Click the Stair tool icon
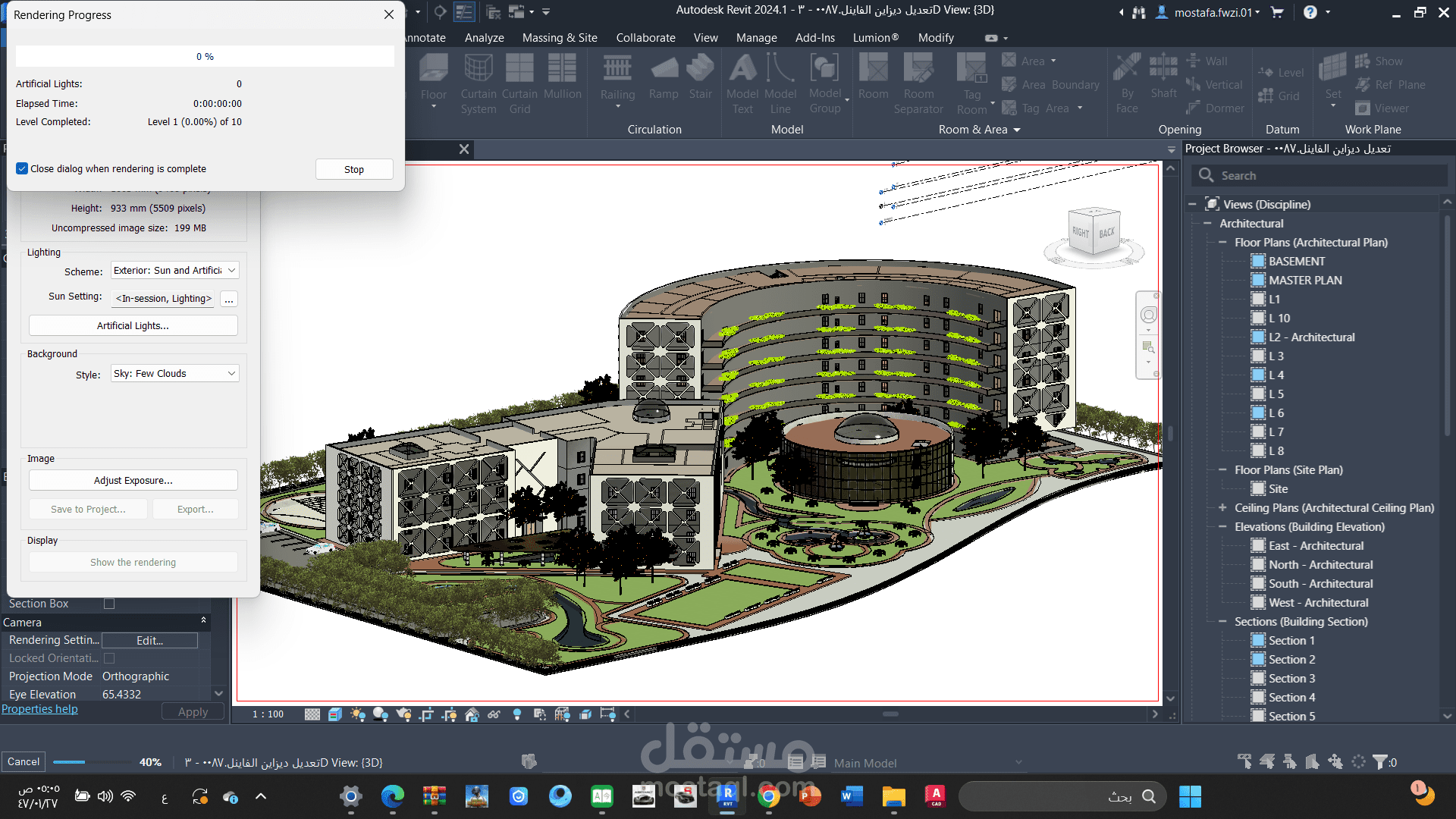This screenshot has height=819, width=1456. pyautogui.click(x=700, y=77)
